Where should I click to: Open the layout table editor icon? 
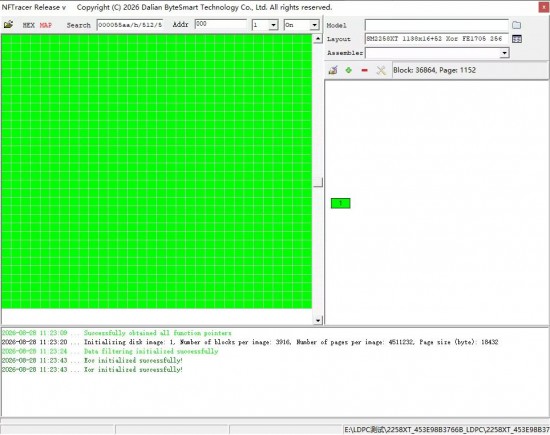(517, 39)
